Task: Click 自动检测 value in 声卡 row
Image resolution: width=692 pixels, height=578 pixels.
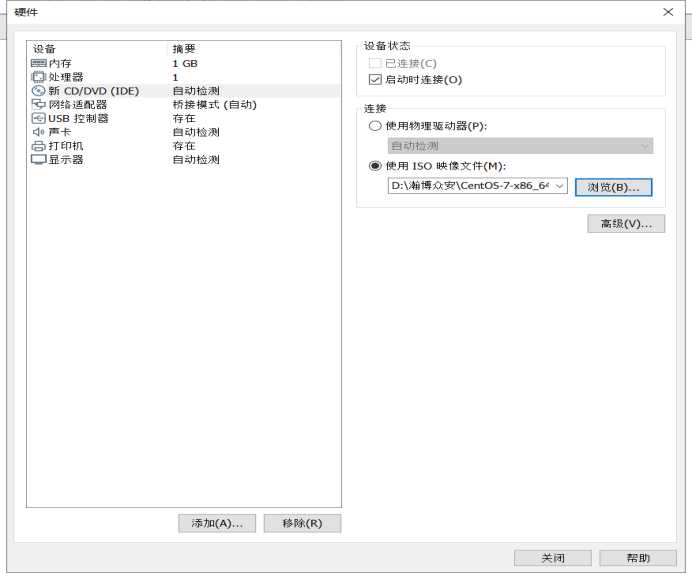Action: pos(196,132)
